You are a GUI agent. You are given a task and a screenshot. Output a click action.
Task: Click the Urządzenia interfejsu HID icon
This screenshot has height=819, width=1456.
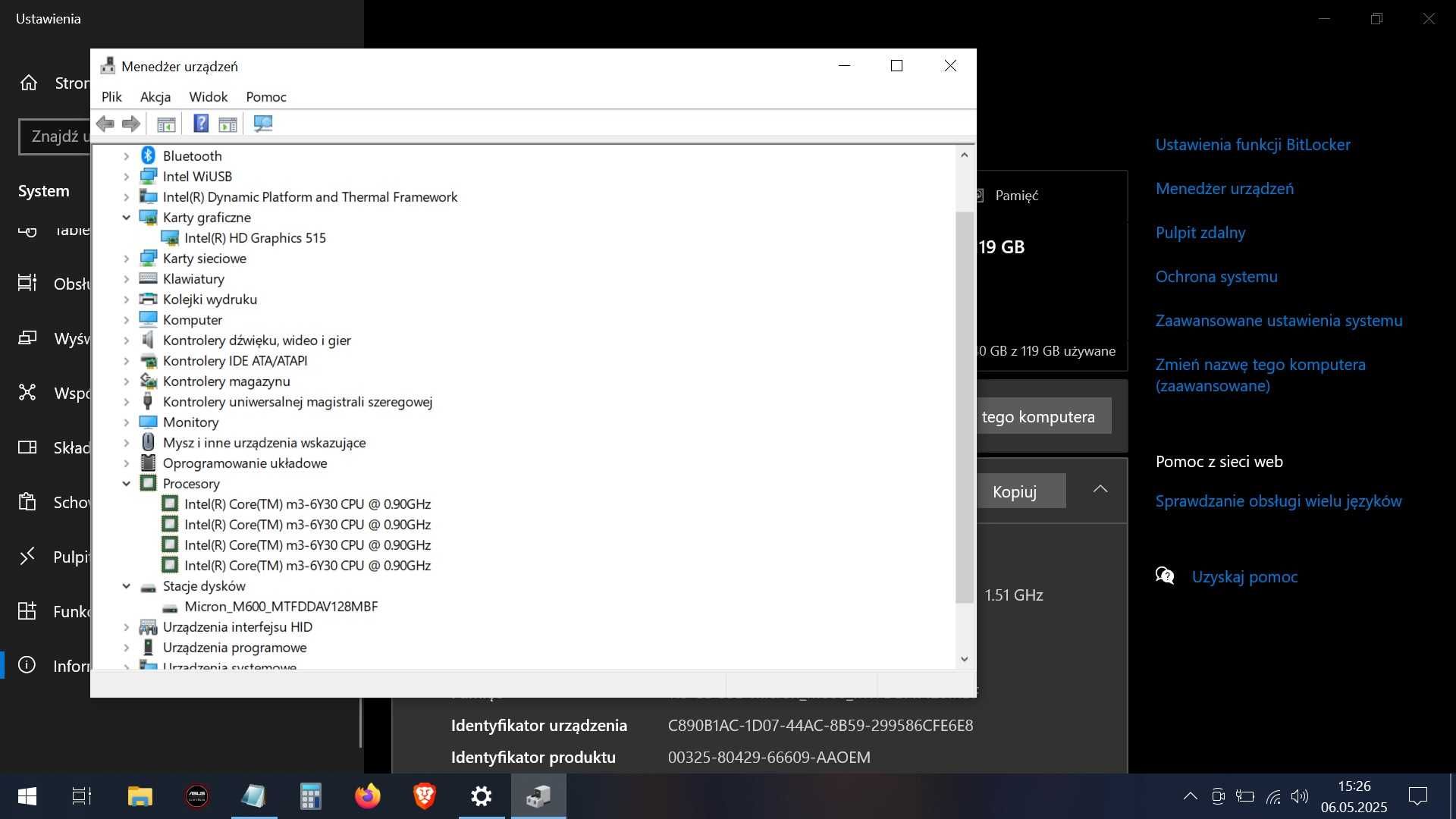point(149,627)
